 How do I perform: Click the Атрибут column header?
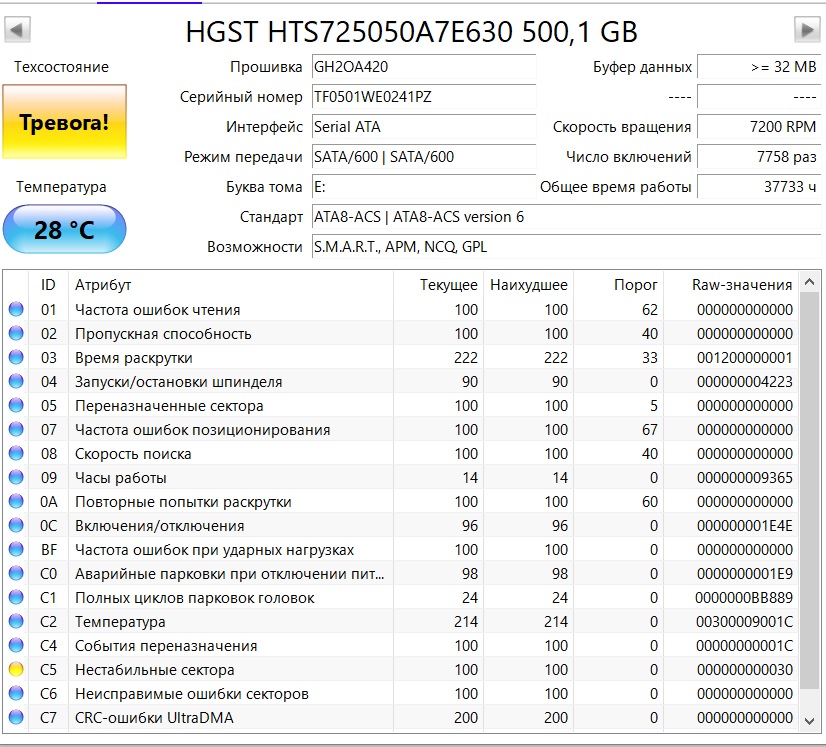(103, 285)
